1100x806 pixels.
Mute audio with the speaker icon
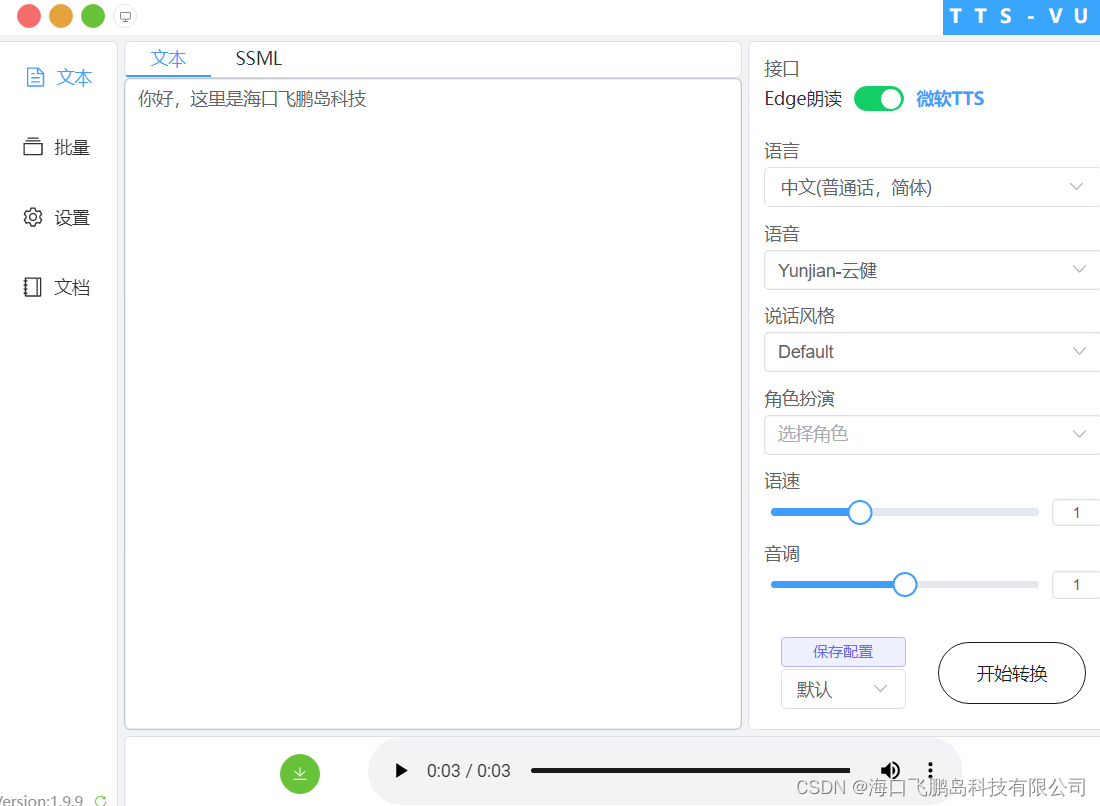coord(890,770)
